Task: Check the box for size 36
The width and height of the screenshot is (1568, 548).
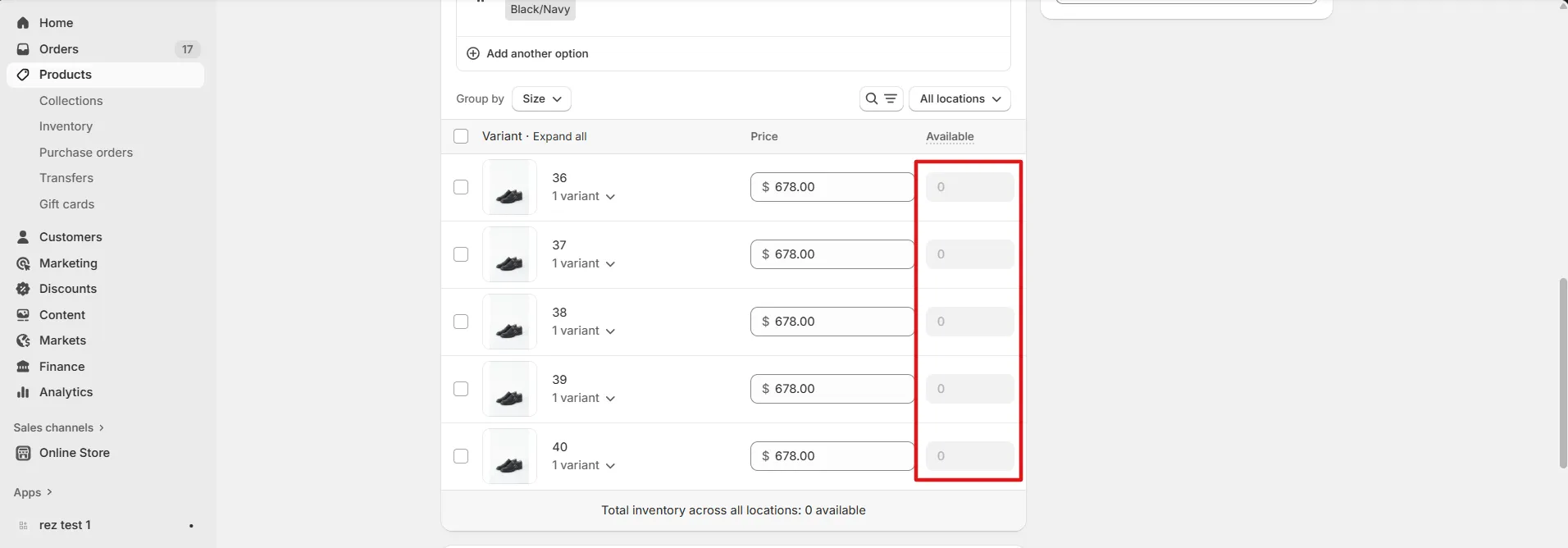Action: pos(461,187)
